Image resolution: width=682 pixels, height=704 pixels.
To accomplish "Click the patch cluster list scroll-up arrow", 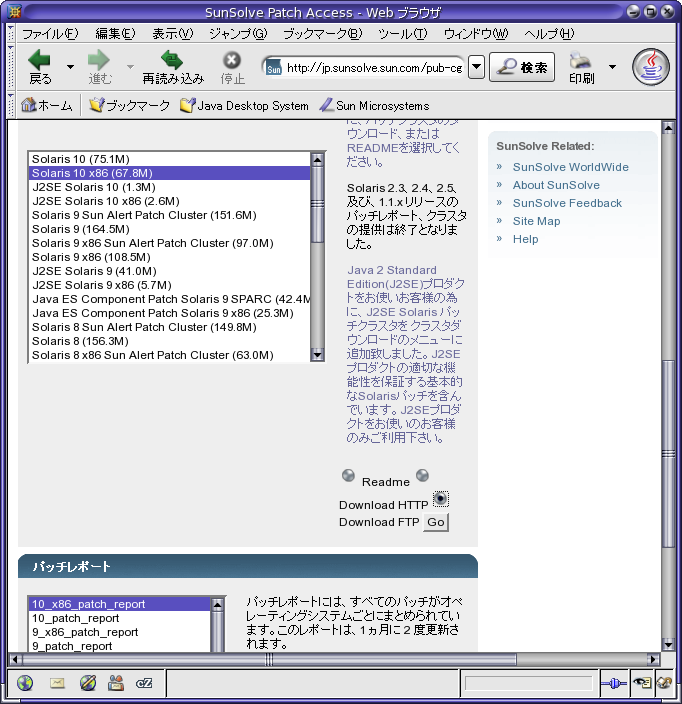I will tap(317, 159).
